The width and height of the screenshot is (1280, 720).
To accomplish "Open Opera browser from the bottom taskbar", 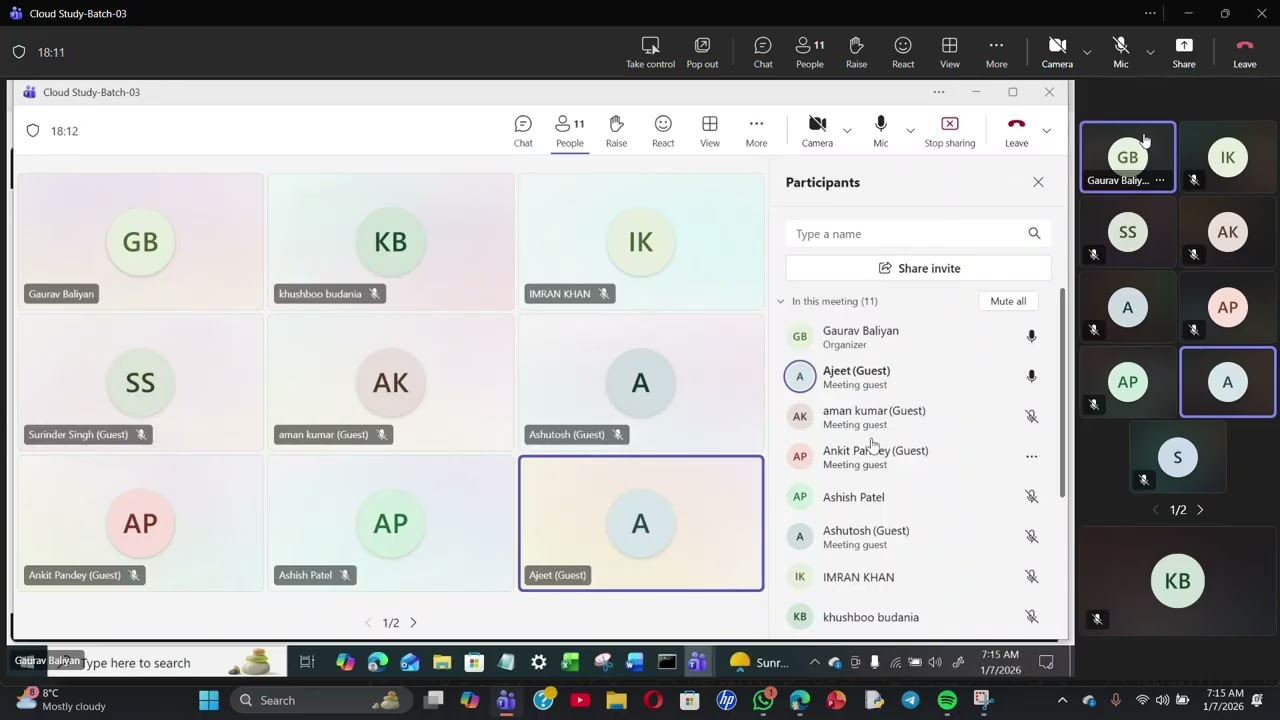I will coord(653,700).
